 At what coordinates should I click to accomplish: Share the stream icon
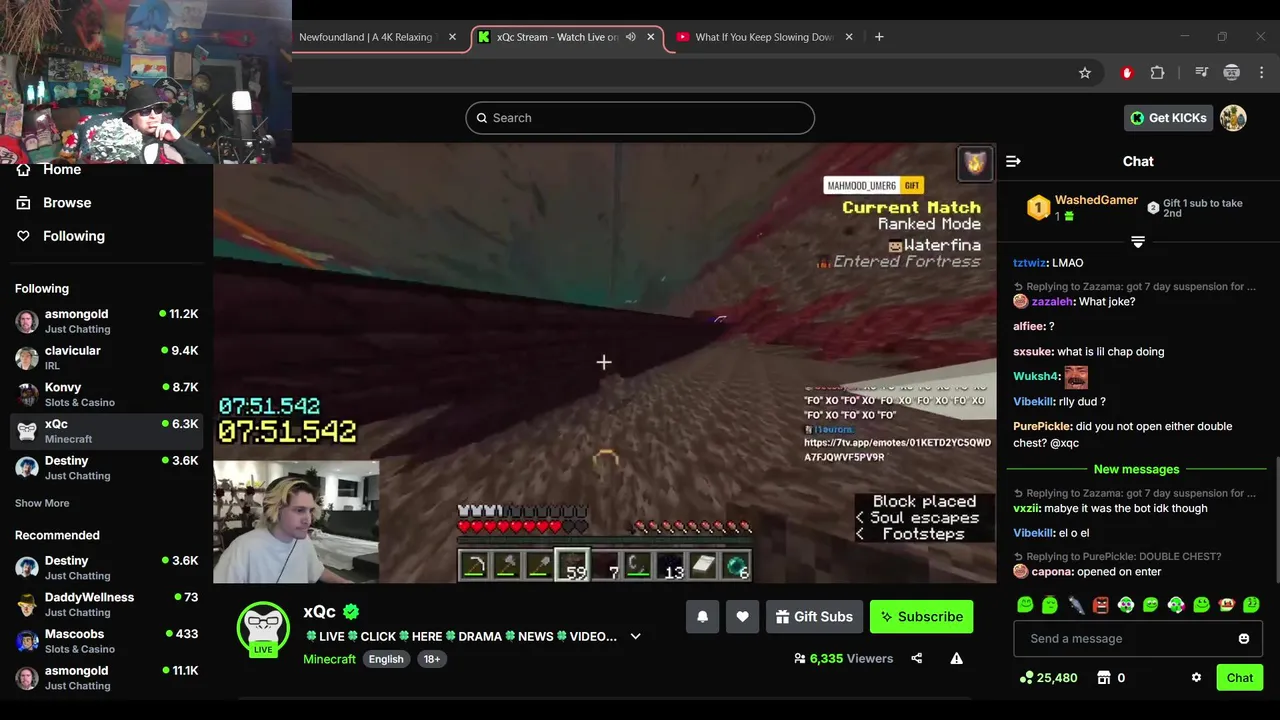click(x=917, y=658)
